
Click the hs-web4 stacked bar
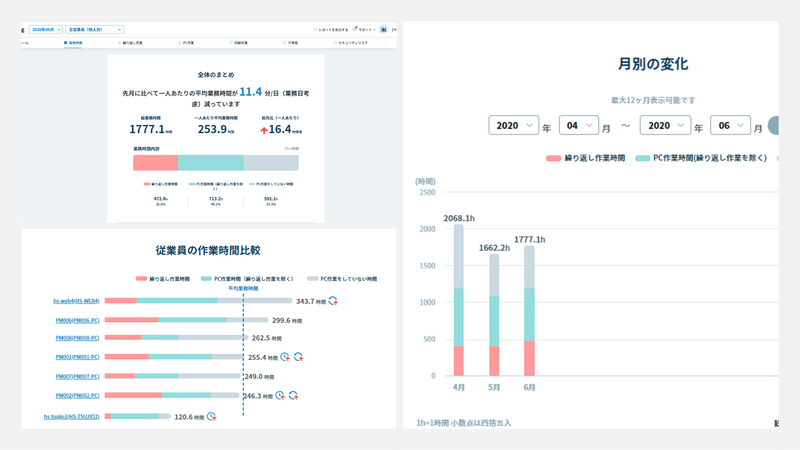198,301
